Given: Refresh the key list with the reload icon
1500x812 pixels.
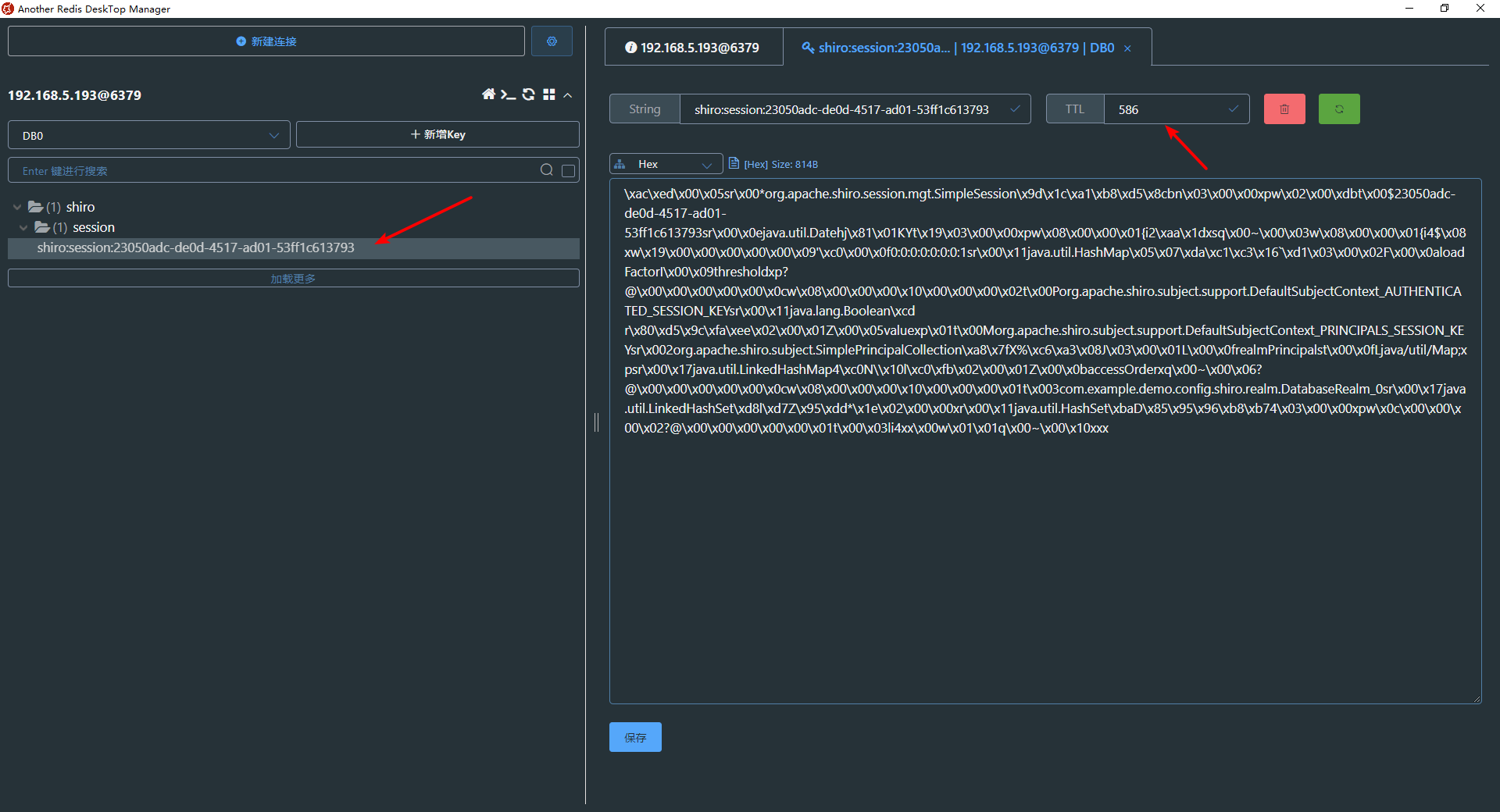Looking at the screenshot, I should click(528, 94).
